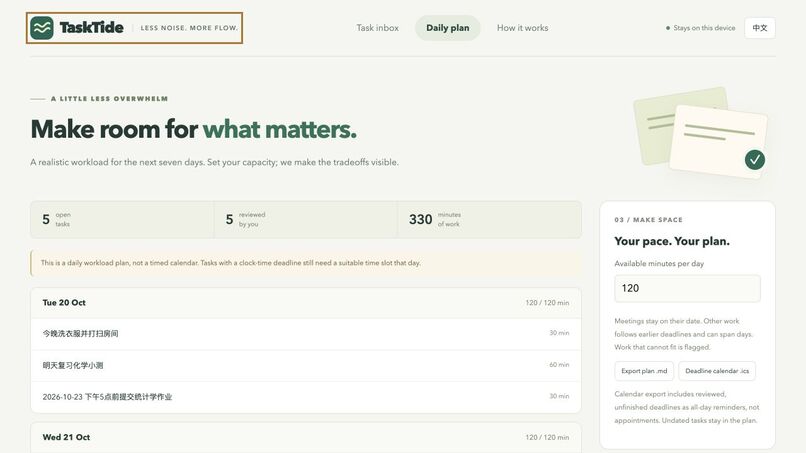Click the Your pace. Your plan. heading
Viewport: 806px width, 453px height.
click(x=672, y=241)
